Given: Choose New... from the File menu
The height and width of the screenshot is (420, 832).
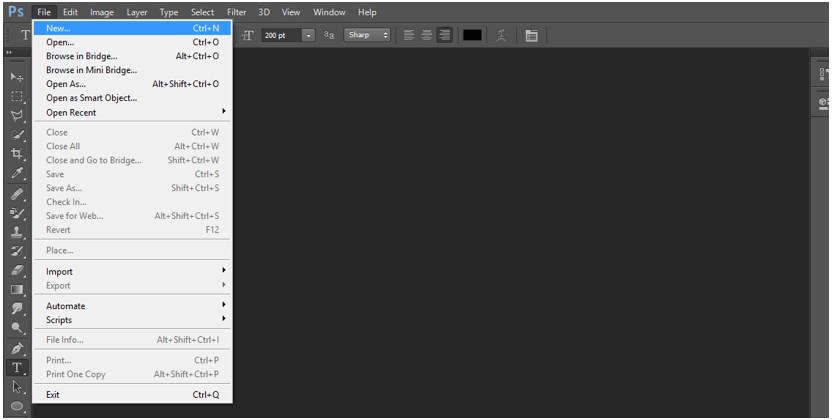Looking at the screenshot, I should [x=132, y=28].
